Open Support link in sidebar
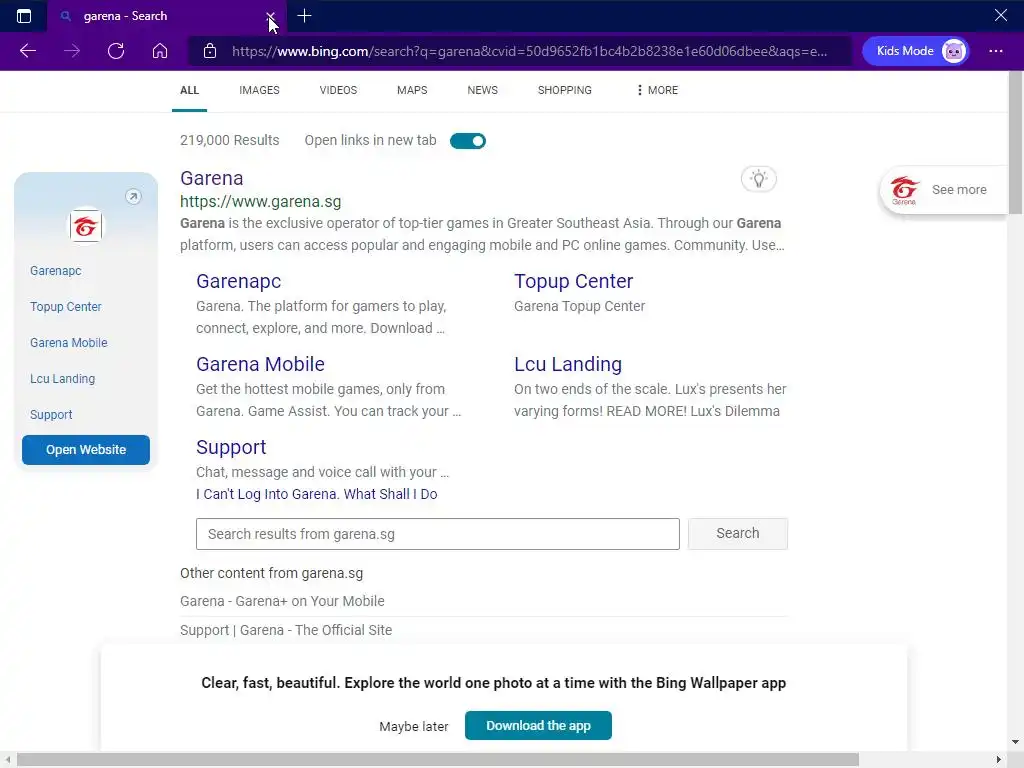 pos(51,414)
